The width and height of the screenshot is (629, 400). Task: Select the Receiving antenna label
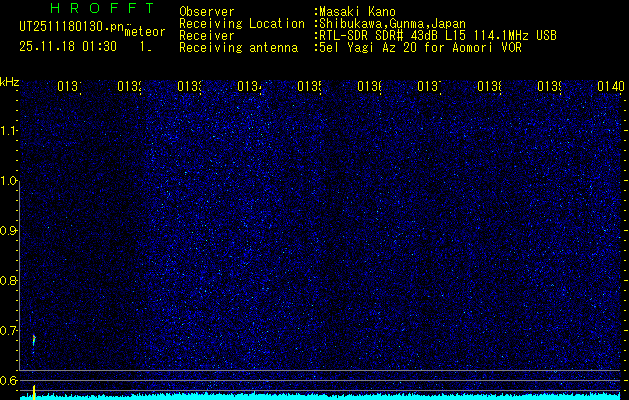(239, 48)
